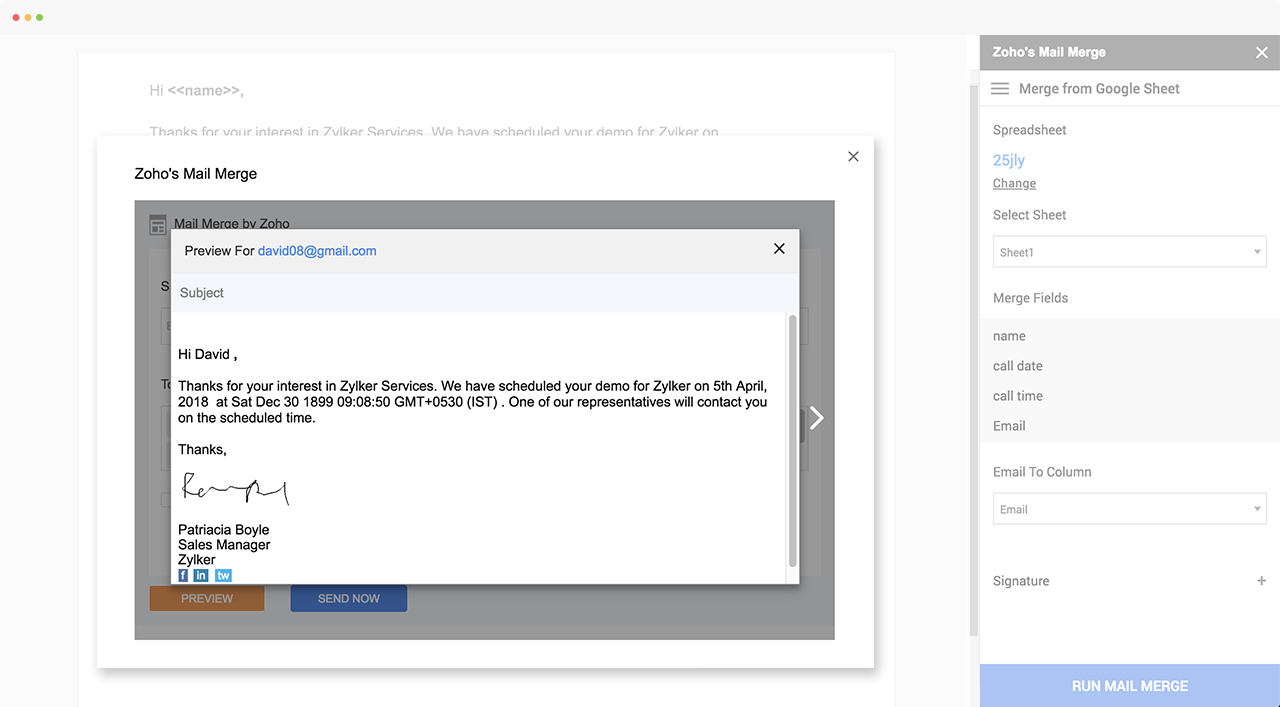Screen dimensions: 1280x707
Task: Click the green macOS window dot
Action: [x=40, y=18]
